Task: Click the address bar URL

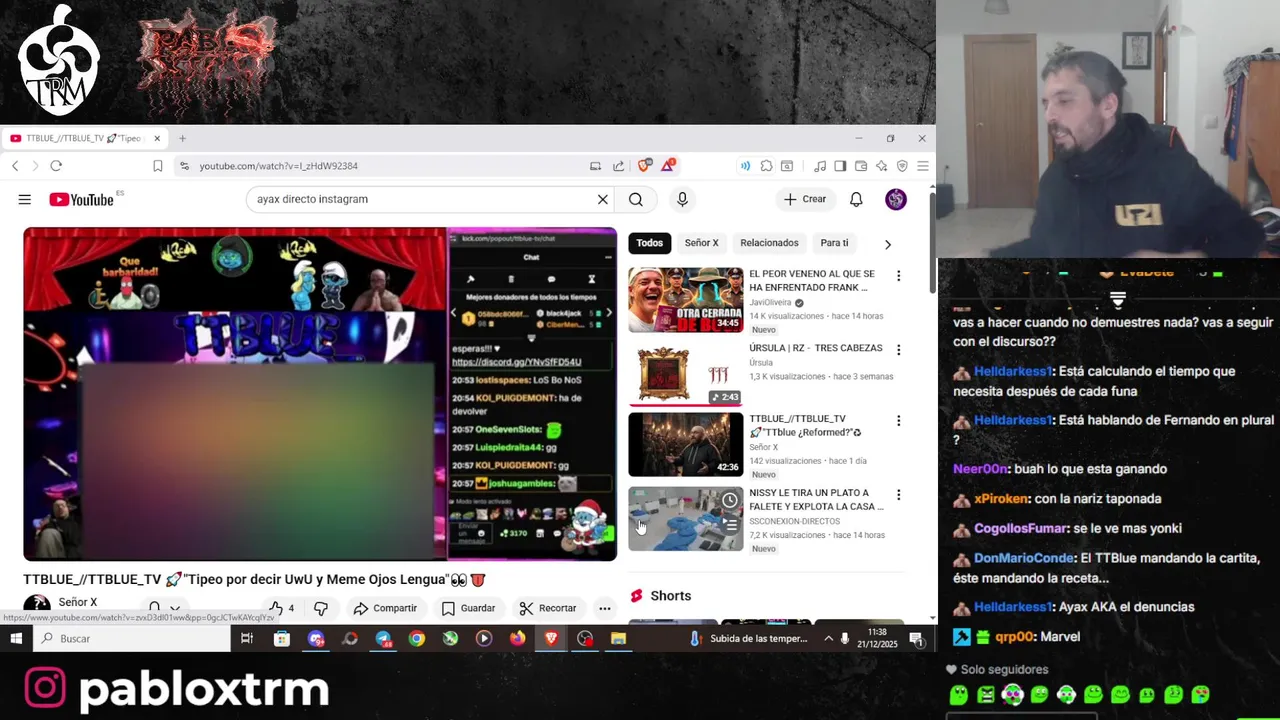Action: pos(278,166)
